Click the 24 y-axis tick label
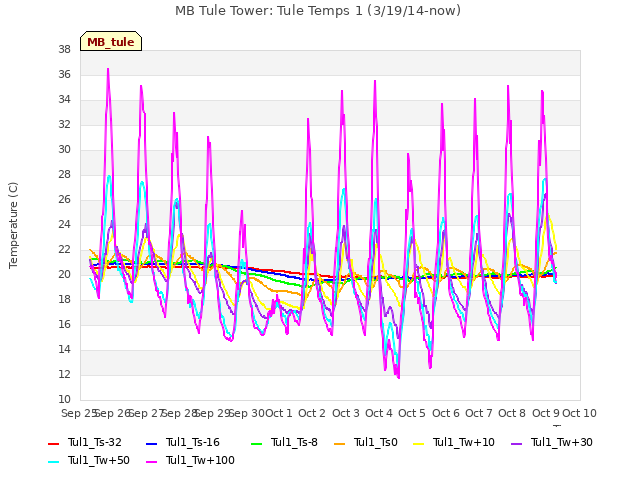Screen dimensions: 640x480 tap(64, 224)
